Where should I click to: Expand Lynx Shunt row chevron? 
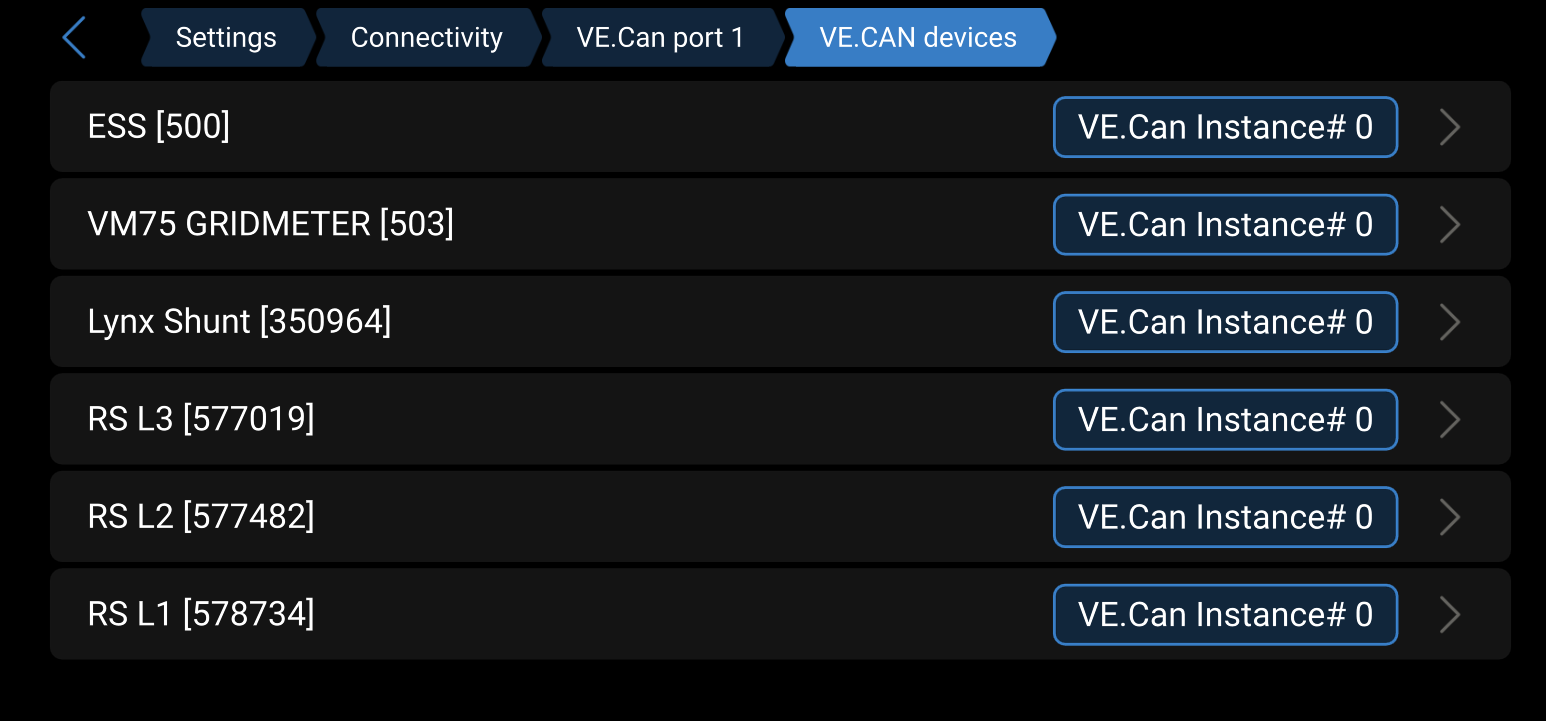[x=1449, y=322]
